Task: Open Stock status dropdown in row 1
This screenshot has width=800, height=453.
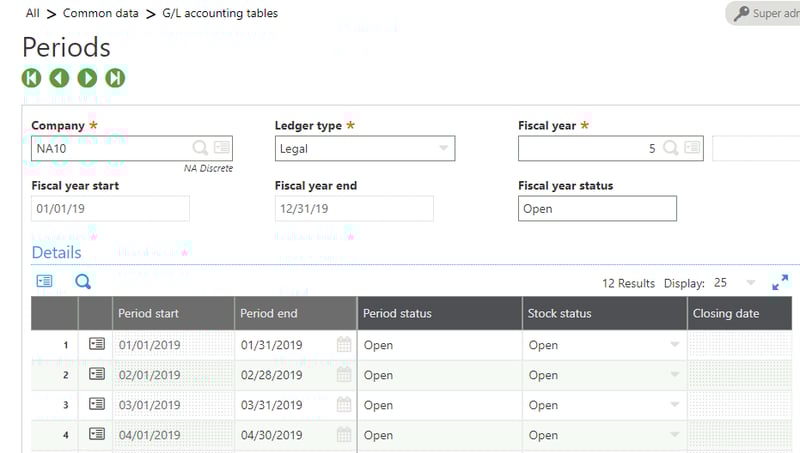Action: click(x=674, y=345)
